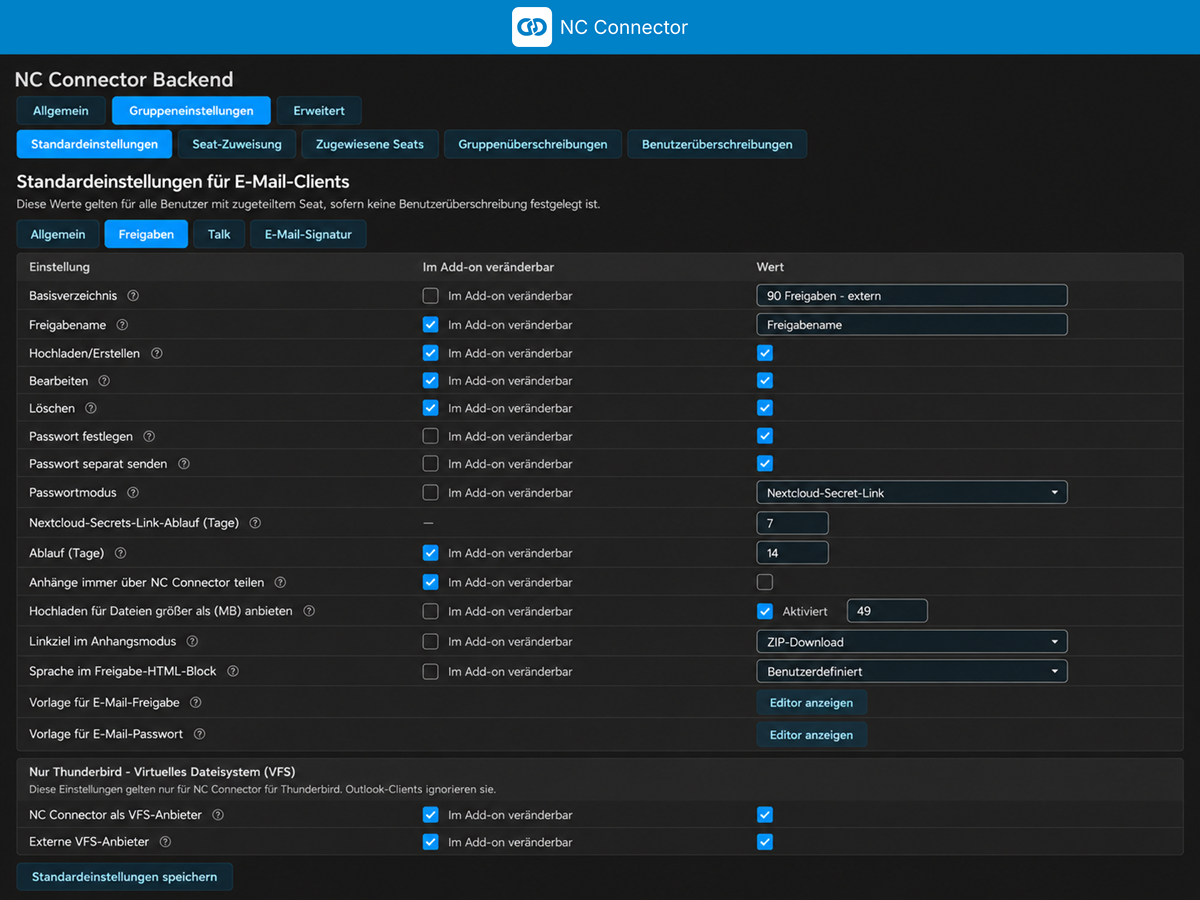Screen dimensions: 1200x900
Task: Help icon for Anhänge immer über NC Connector teilen
Action: point(280,582)
